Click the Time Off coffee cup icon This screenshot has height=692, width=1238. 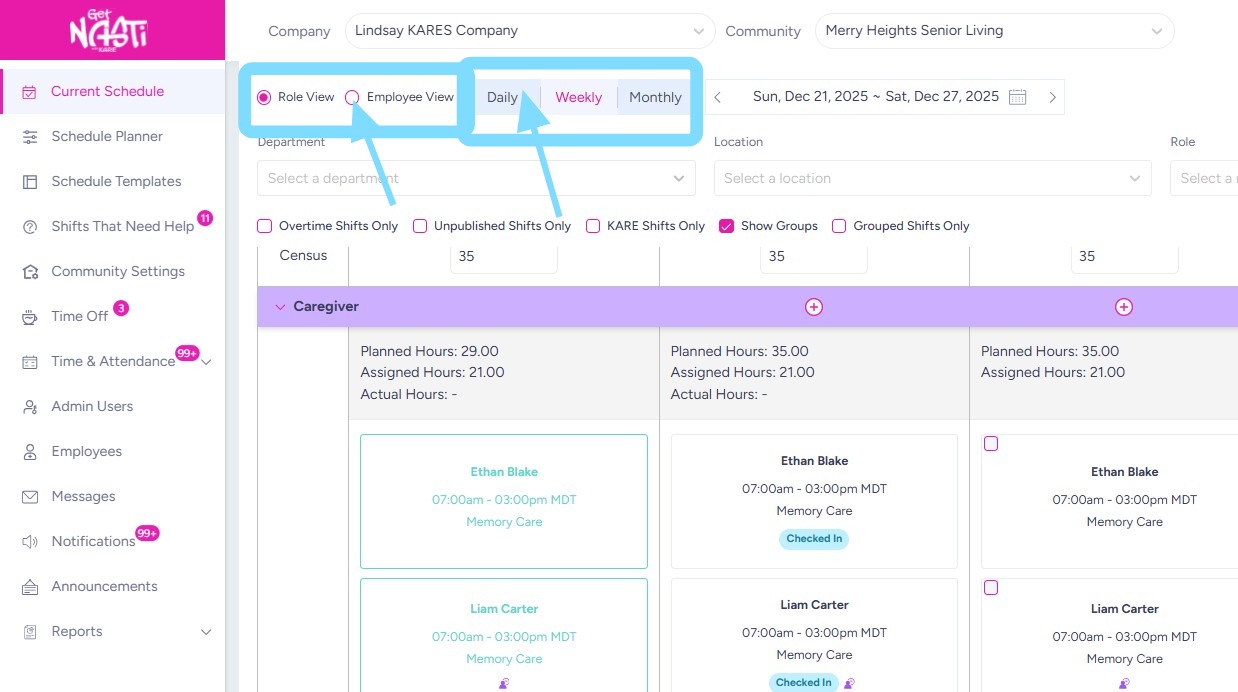click(x=30, y=317)
